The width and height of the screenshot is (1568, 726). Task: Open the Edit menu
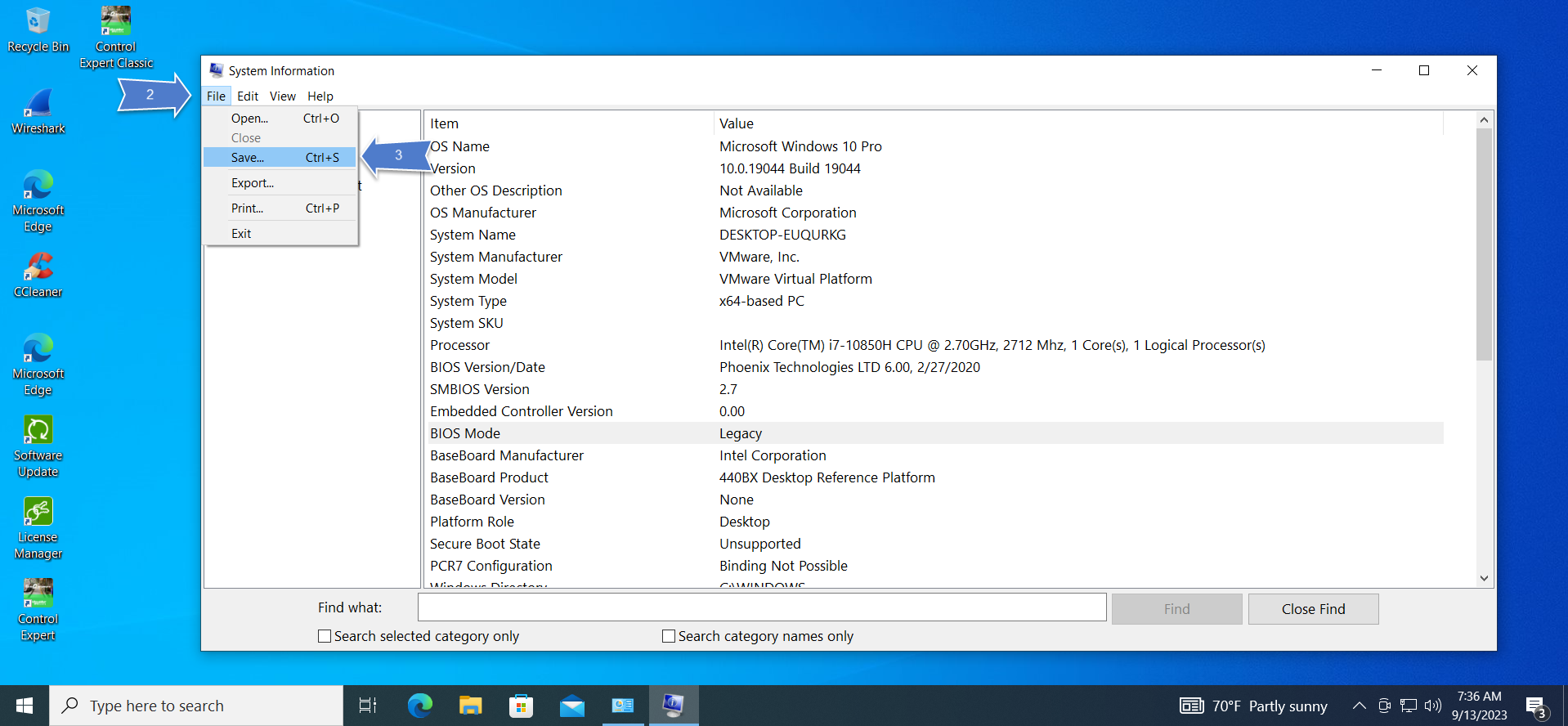pos(248,96)
